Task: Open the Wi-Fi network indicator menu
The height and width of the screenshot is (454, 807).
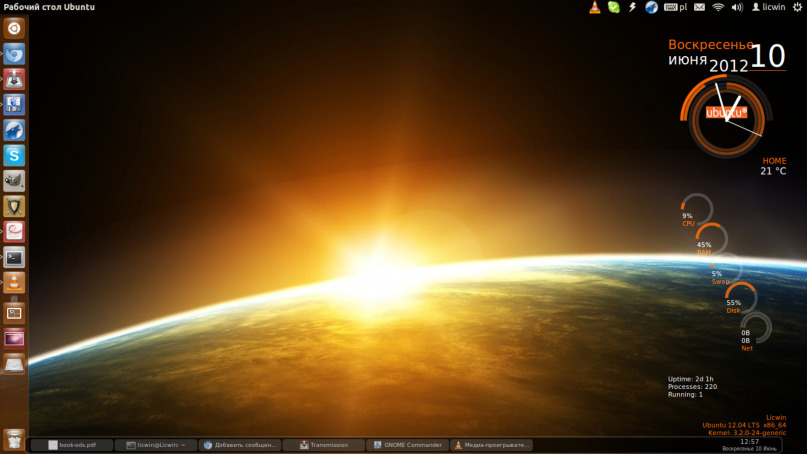Action: [718, 7]
